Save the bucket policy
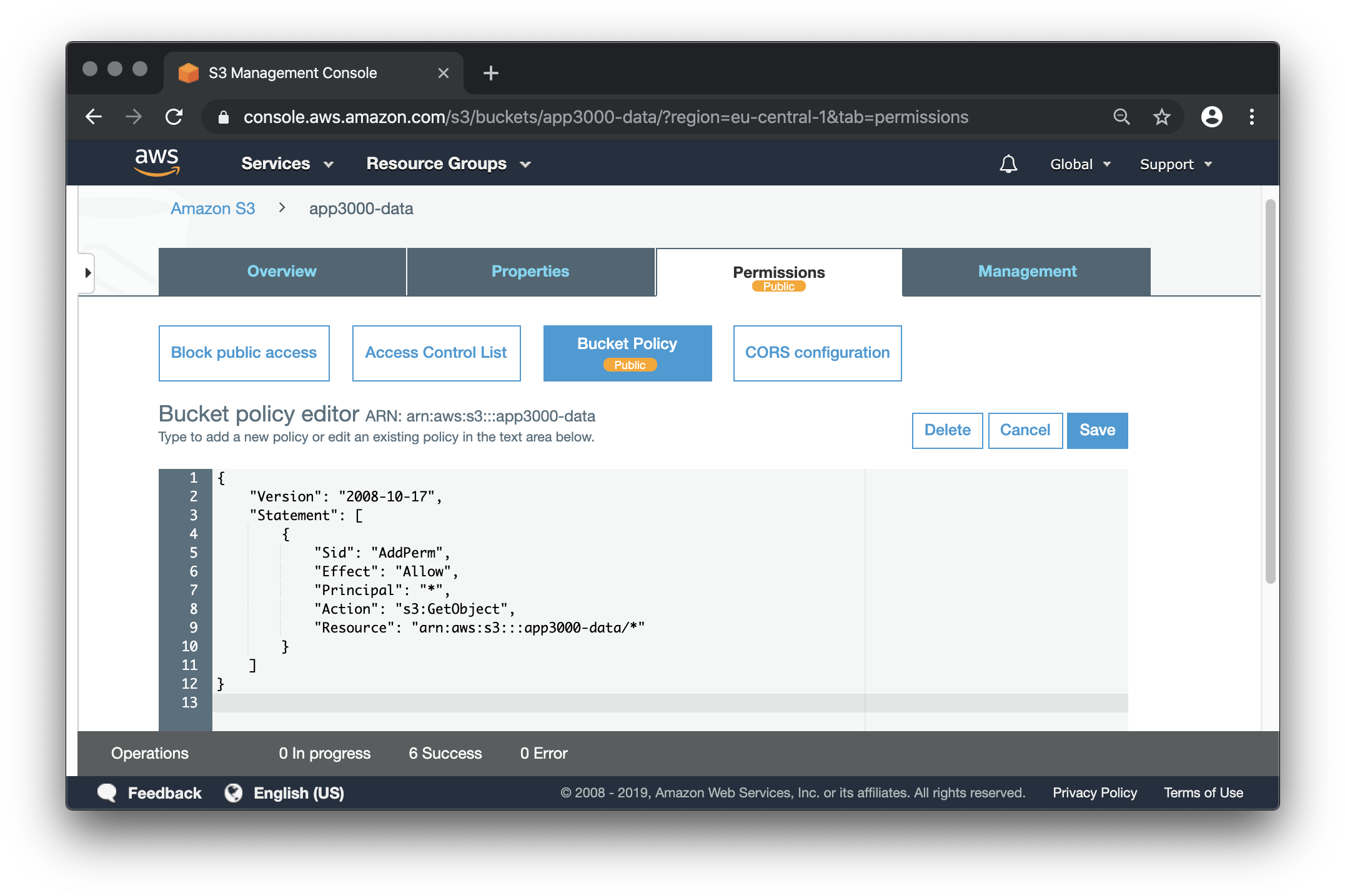 pyautogui.click(x=1097, y=430)
